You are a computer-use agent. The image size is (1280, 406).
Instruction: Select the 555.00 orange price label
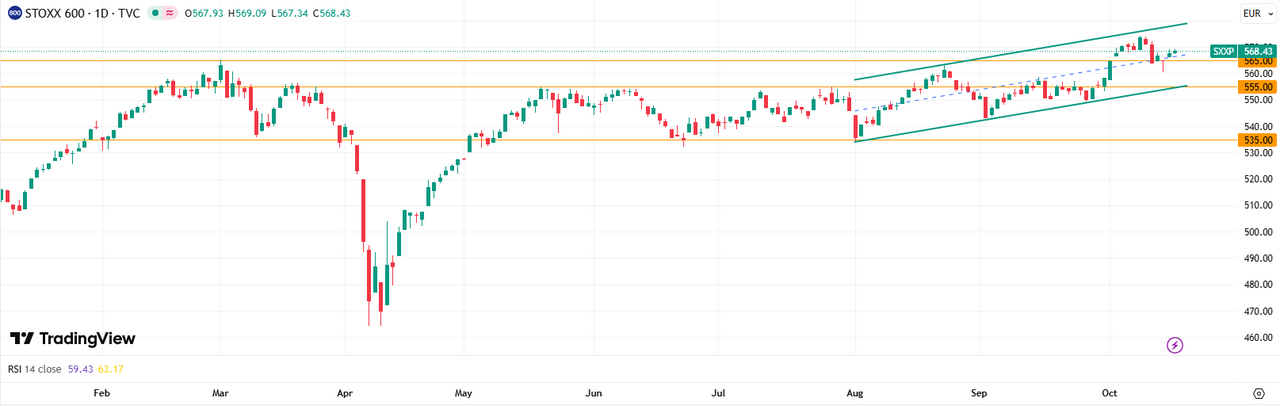click(x=1257, y=87)
